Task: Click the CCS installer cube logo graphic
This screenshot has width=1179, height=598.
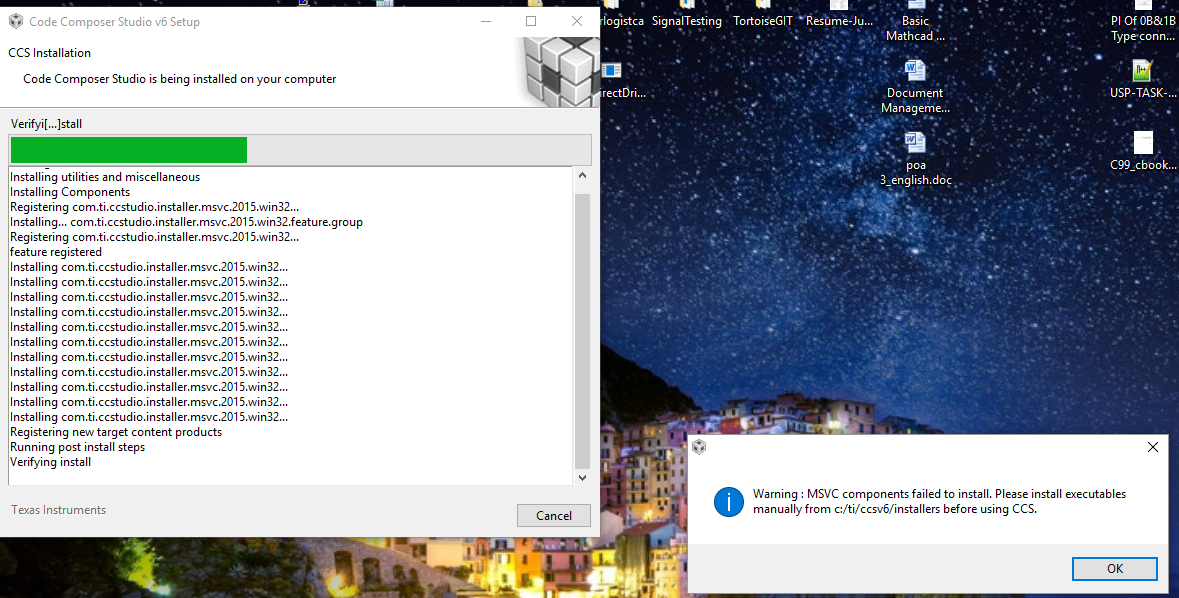Action: pos(561,70)
